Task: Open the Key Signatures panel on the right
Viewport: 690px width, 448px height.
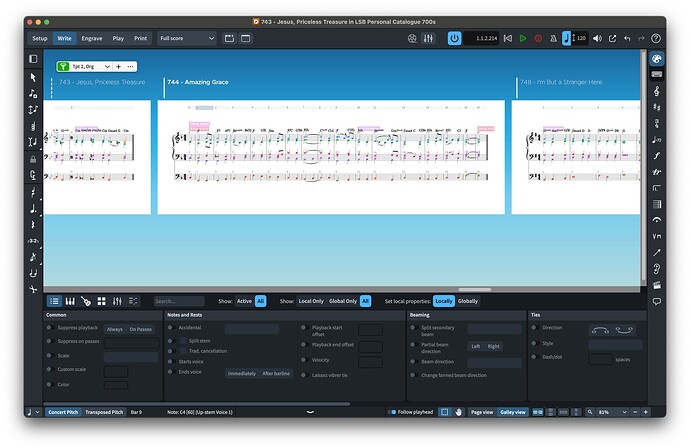Action: [657, 107]
